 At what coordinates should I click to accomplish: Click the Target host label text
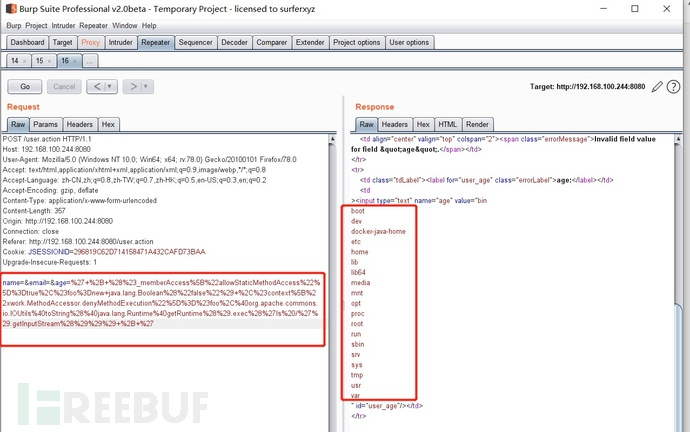(x=587, y=87)
